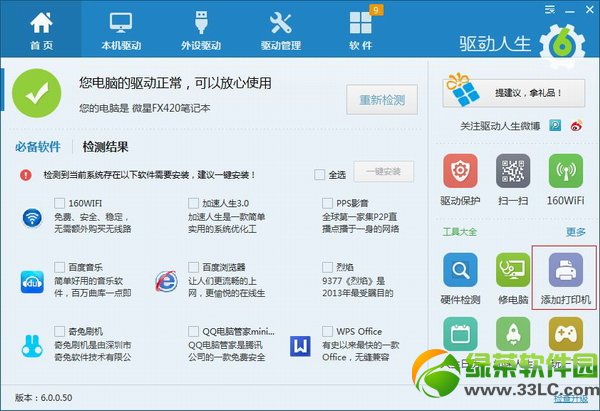This screenshot has width=600, height=411.
Task: Click the 扫一扫 QR code icon
Action: coord(512,174)
